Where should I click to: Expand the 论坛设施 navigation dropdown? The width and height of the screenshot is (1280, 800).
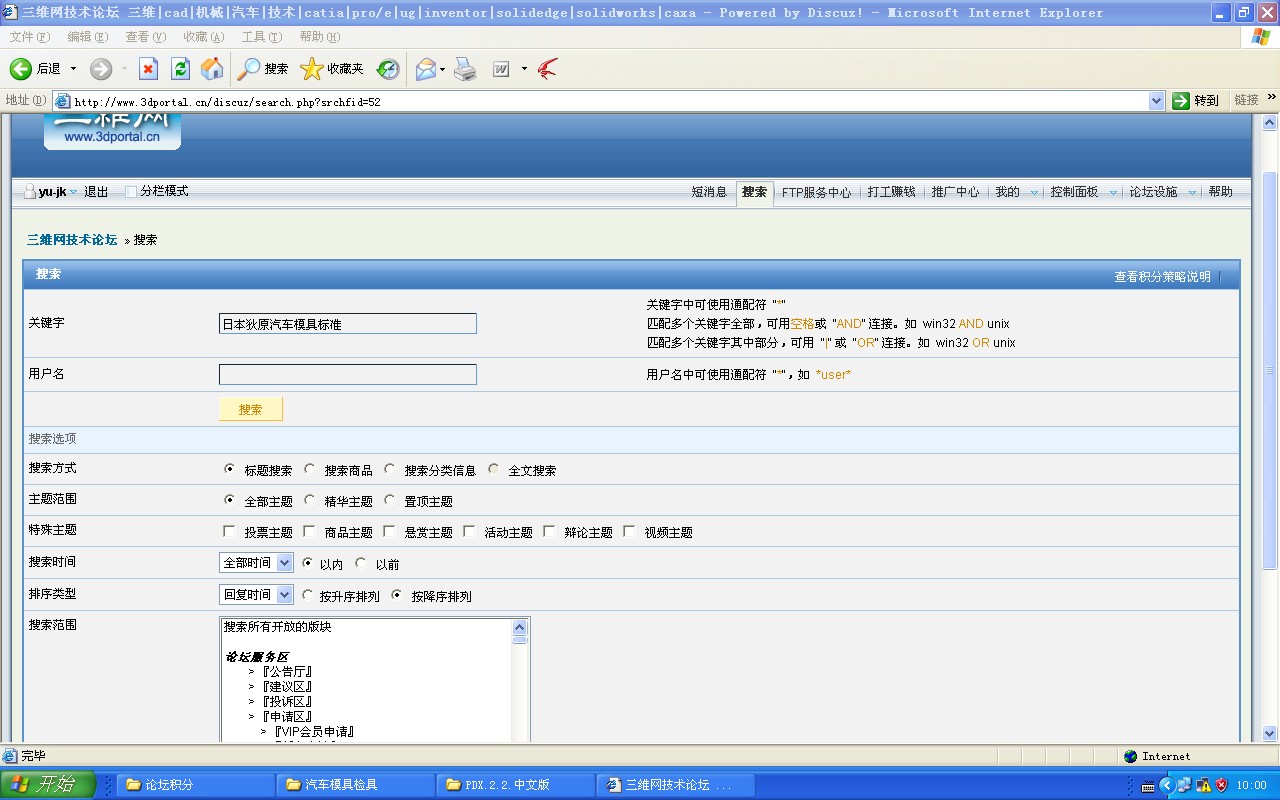[1192, 192]
